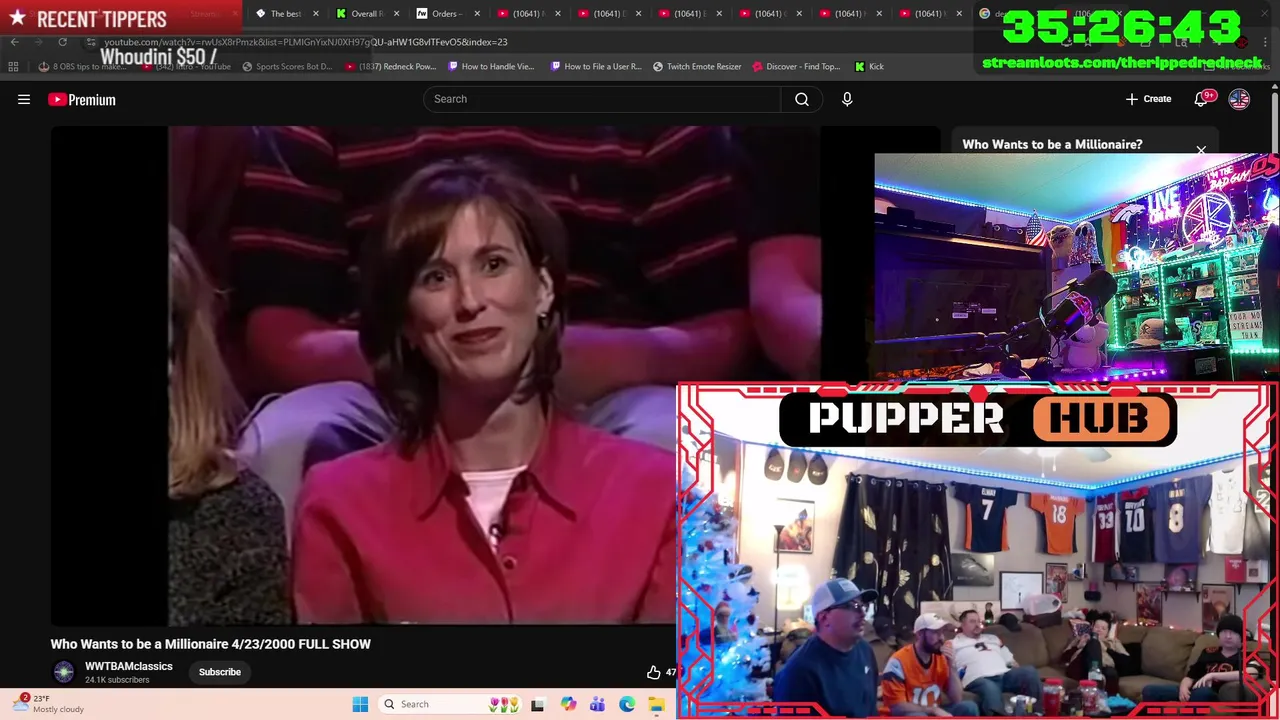
Task: Open '8 OBS tips to make' bookmark
Action: click(x=83, y=66)
